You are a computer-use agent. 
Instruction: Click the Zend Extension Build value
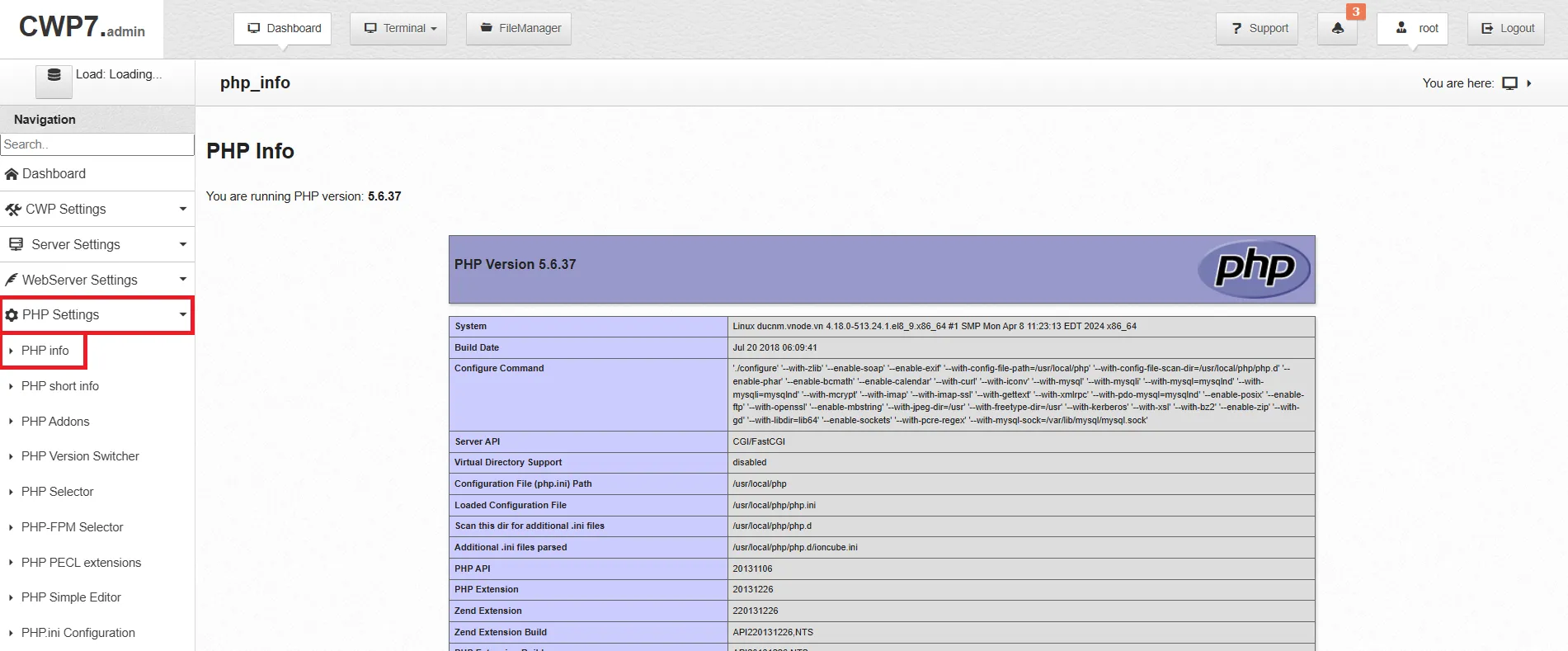click(x=773, y=632)
